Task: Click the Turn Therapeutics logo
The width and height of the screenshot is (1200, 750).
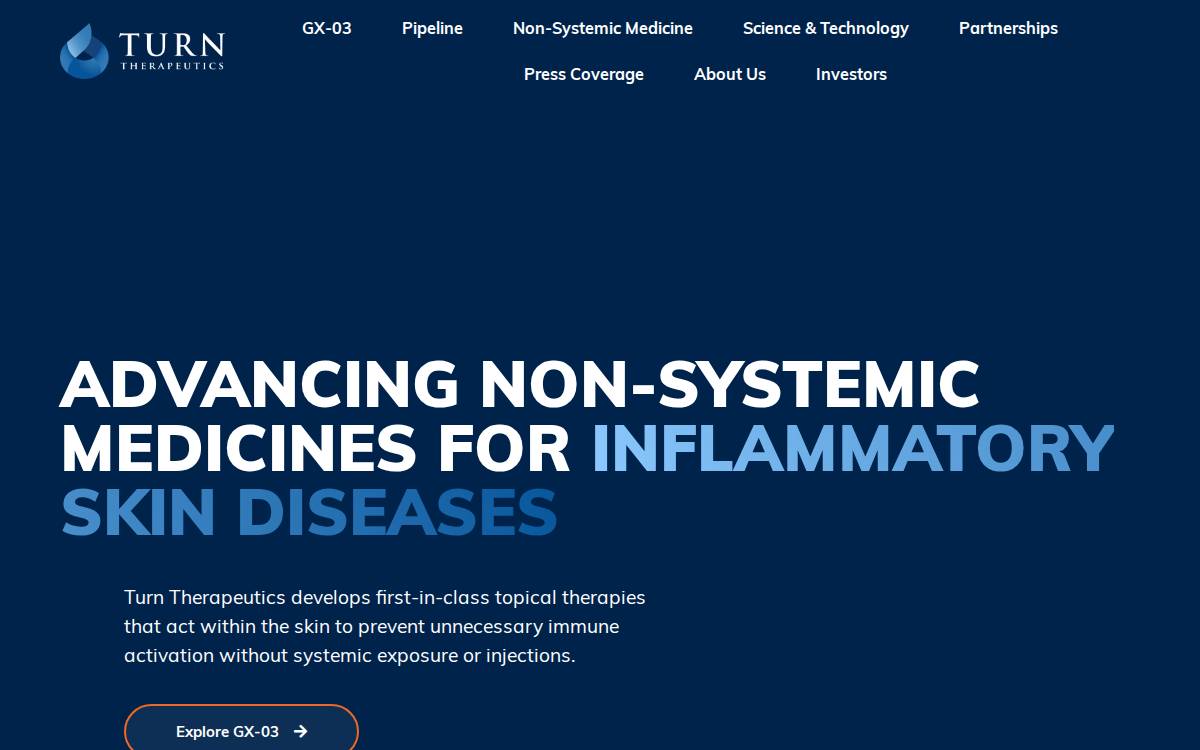Action: (142, 51)
